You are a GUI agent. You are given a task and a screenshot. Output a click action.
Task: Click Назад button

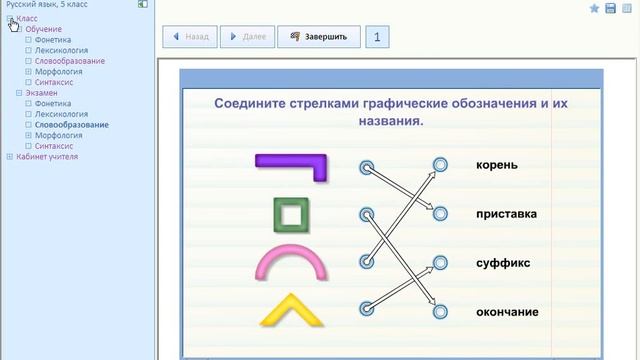[190, 37]
